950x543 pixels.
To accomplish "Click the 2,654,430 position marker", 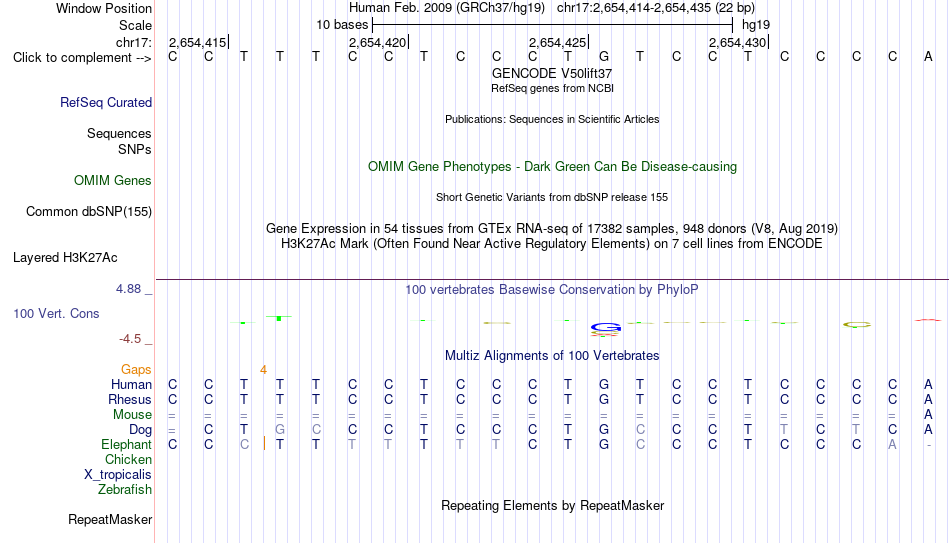I will 737,42.
